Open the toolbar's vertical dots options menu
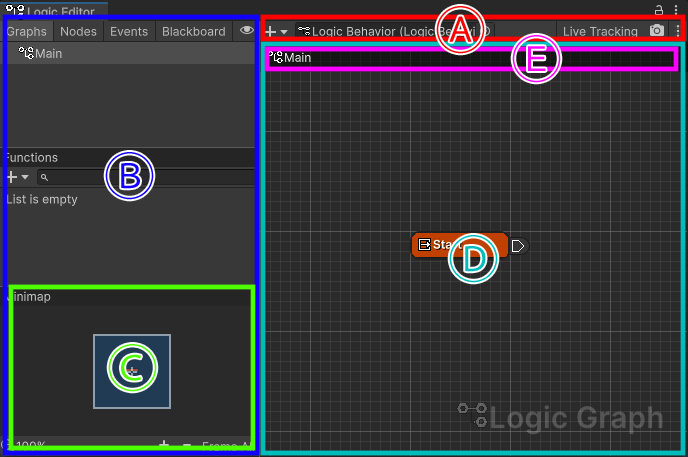This screenshot has height=457, width=688. 677,31
